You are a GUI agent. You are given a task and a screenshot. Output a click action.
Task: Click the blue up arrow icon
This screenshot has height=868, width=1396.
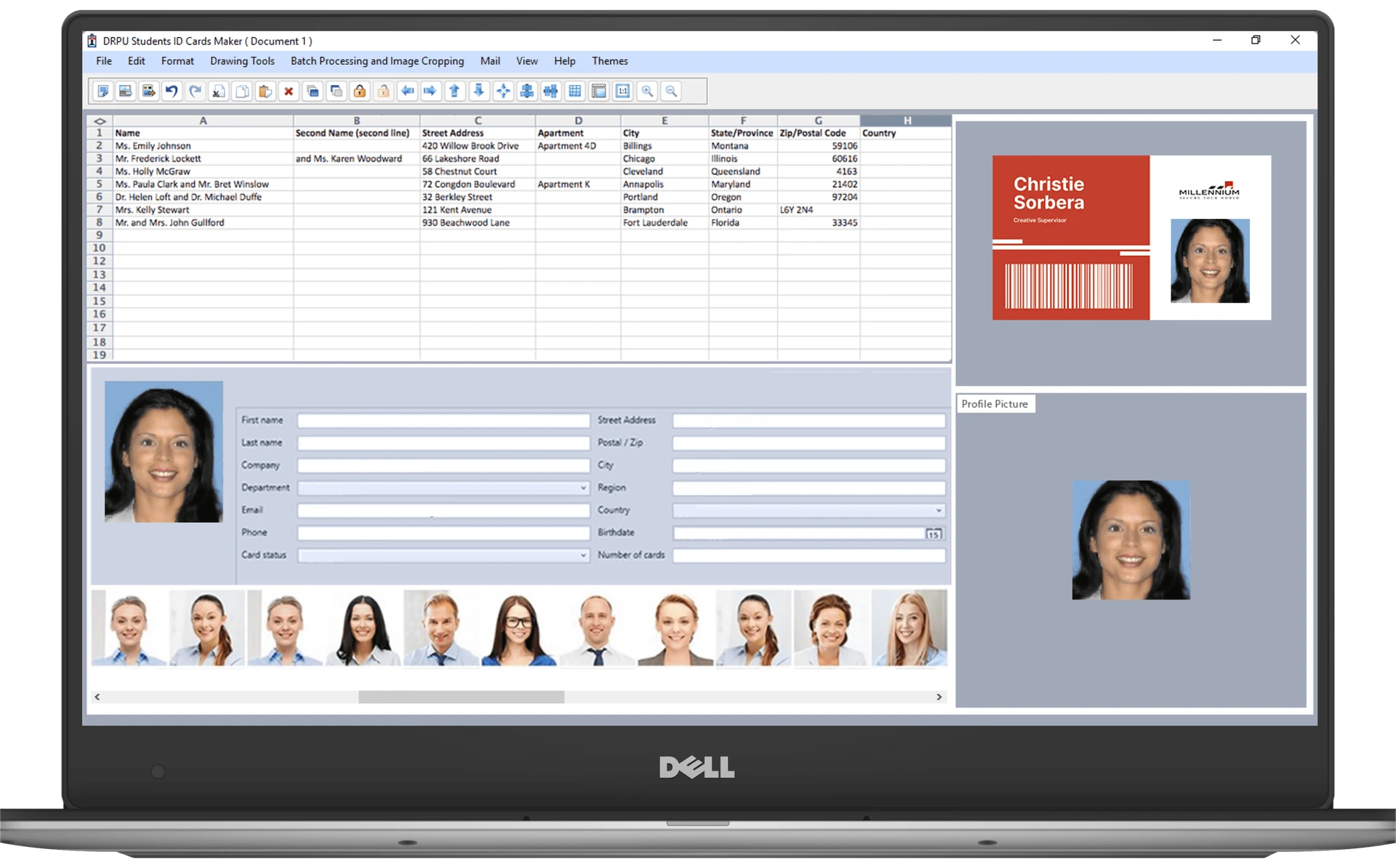(x=454, y=91)
